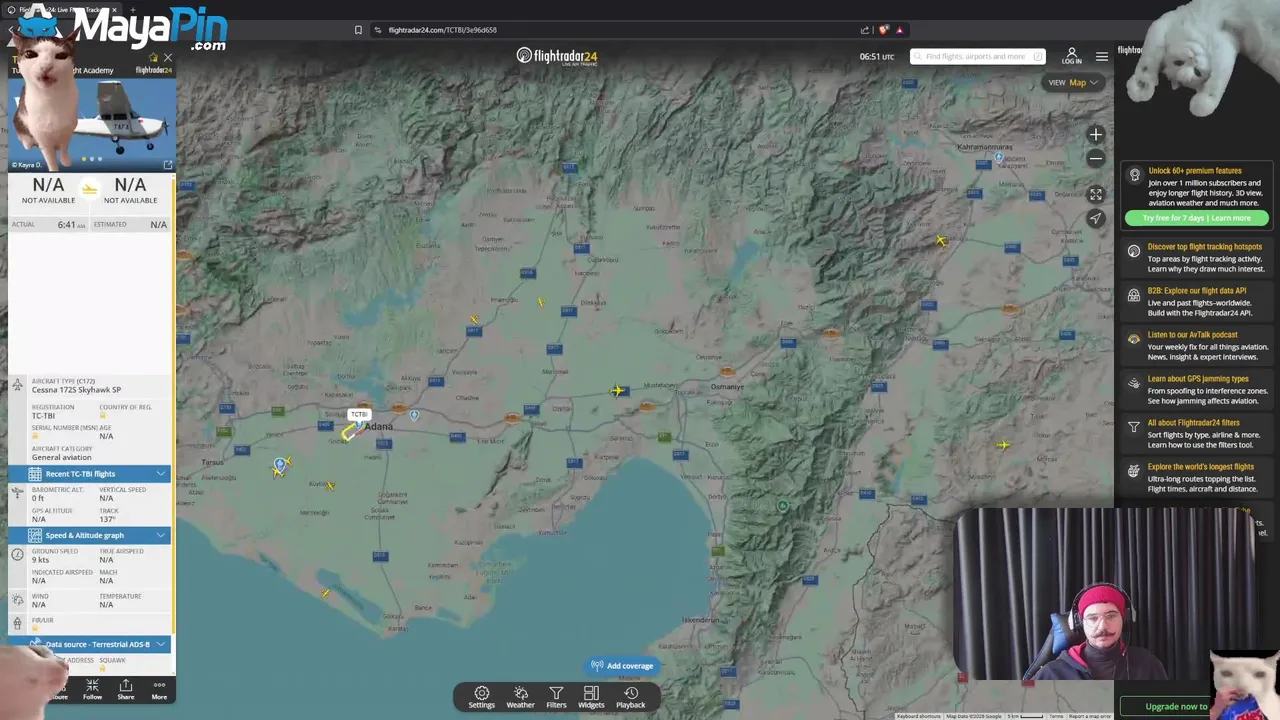Select the yellow aircraft near Mustafabeyli
This screenshot has height=720, width=1280.
coord(617,391)
